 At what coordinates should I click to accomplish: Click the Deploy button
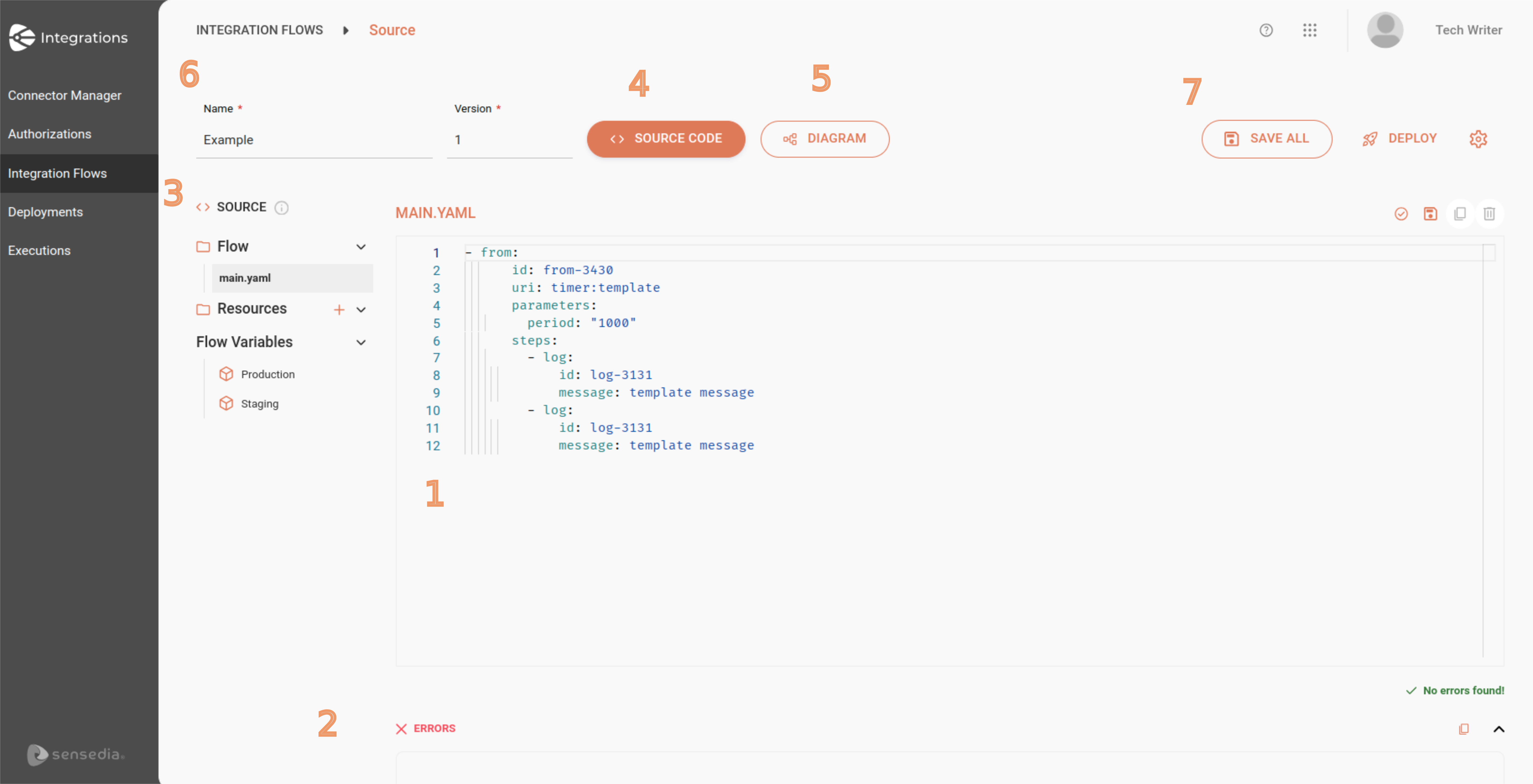click(1399, 139)
